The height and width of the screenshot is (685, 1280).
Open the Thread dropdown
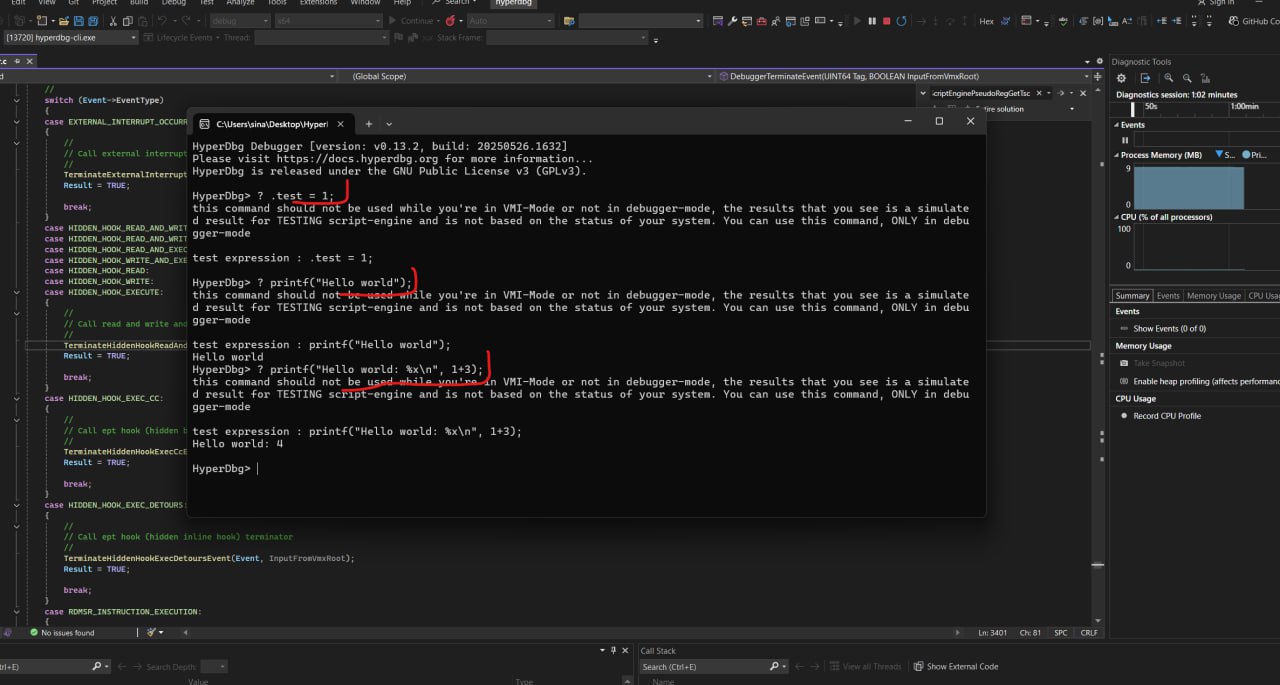(320, 37)
